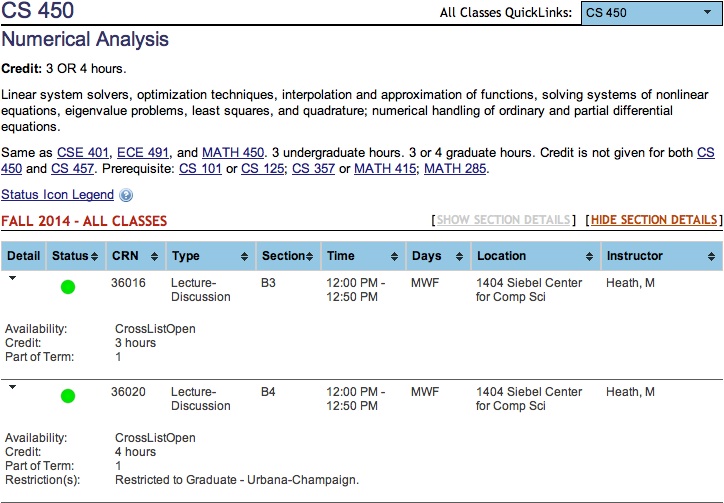Image resolution: width=724 pixels, height=503 pixels.
Task: Open the CSE 401 course link
Action: tap(83, 152)
